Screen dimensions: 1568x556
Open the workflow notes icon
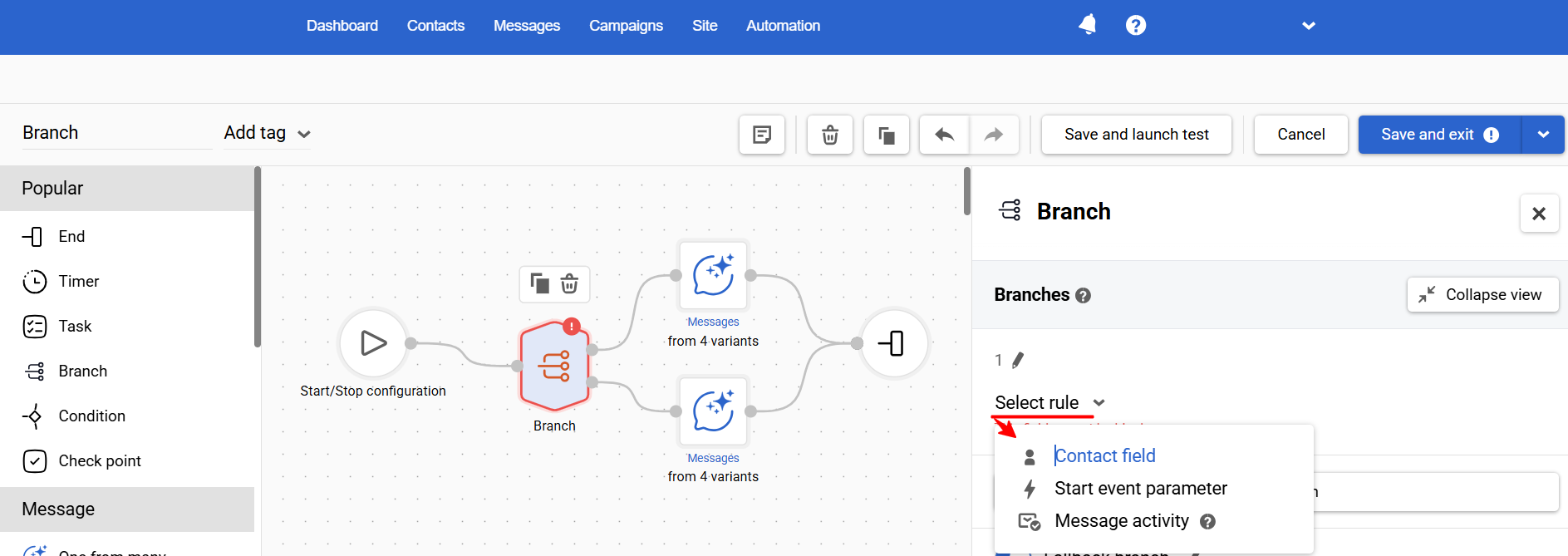click(762, 135)
